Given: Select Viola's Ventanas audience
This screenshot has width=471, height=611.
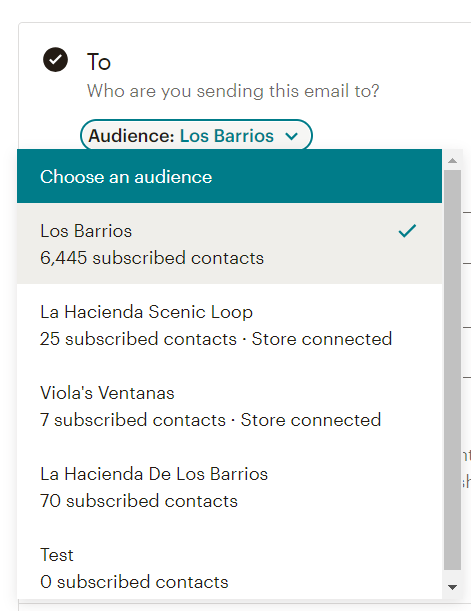Looking at the screenshot, I should (229, 406).
